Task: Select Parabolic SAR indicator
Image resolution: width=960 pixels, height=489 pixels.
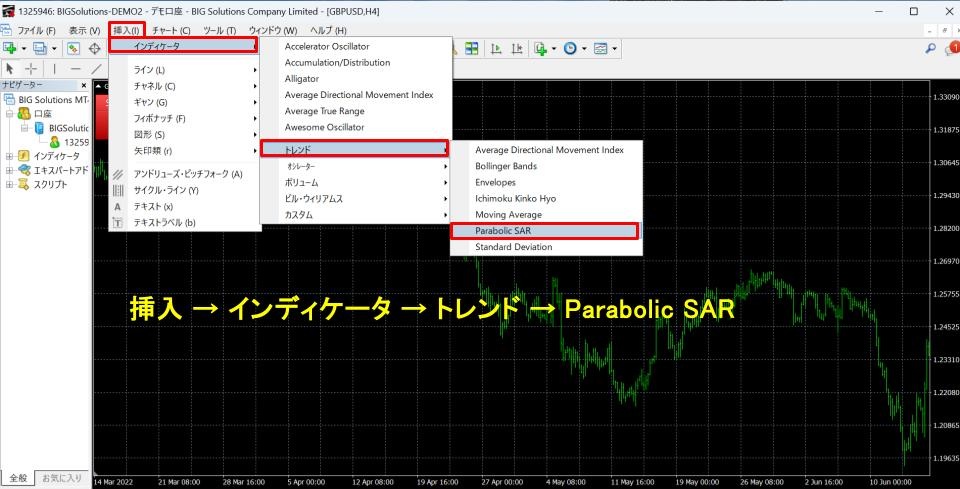Action: tap(544, 231)
